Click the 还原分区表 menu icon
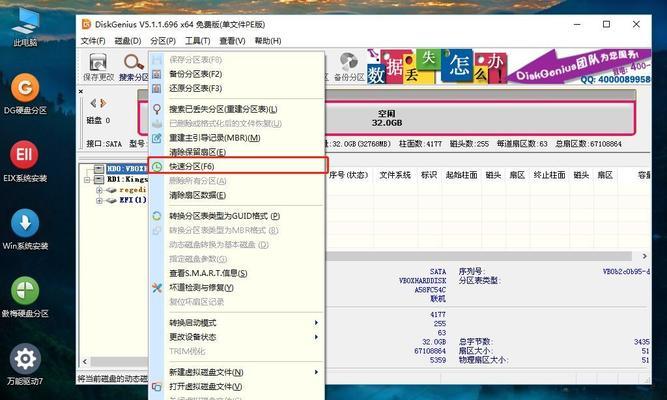 click(157, 88)
